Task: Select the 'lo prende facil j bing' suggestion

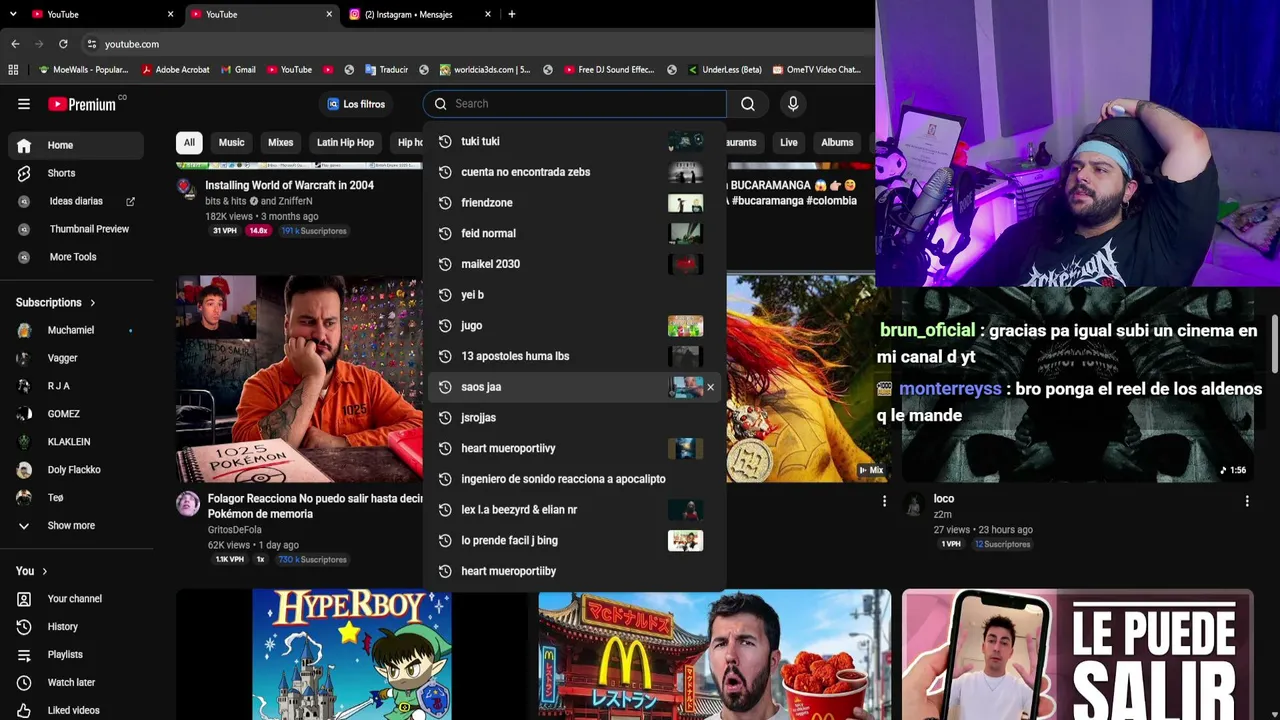Action: (575, 541)
